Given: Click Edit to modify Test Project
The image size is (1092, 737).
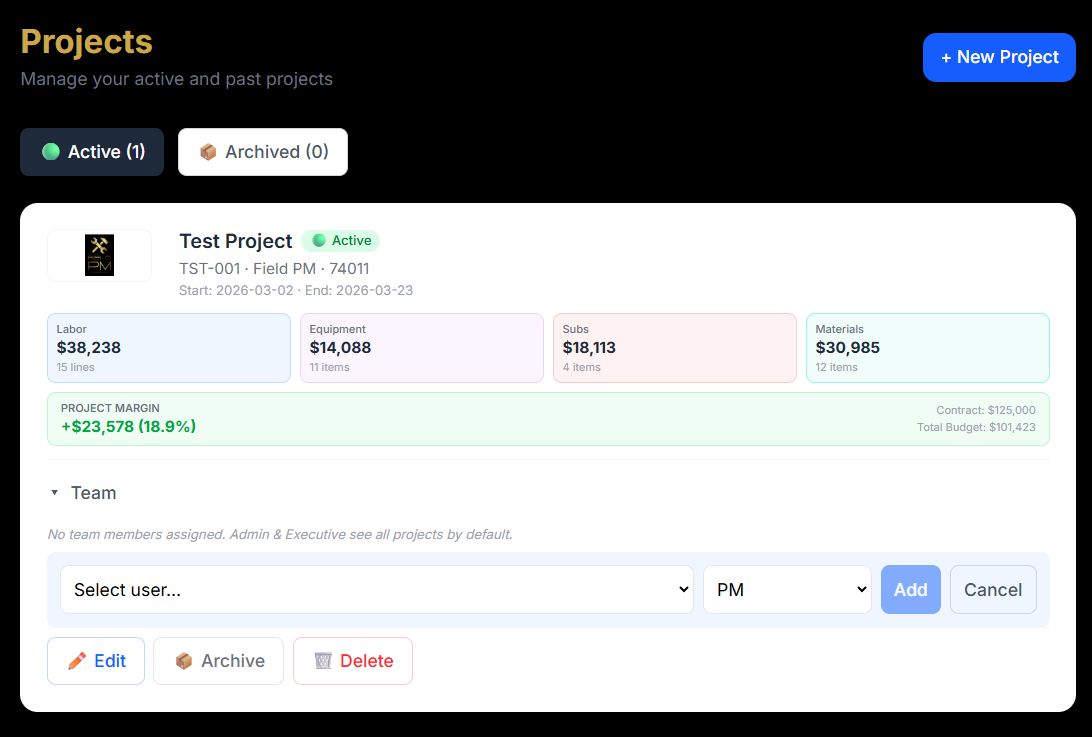Looking at the screenshot, I should pos(96,660).
